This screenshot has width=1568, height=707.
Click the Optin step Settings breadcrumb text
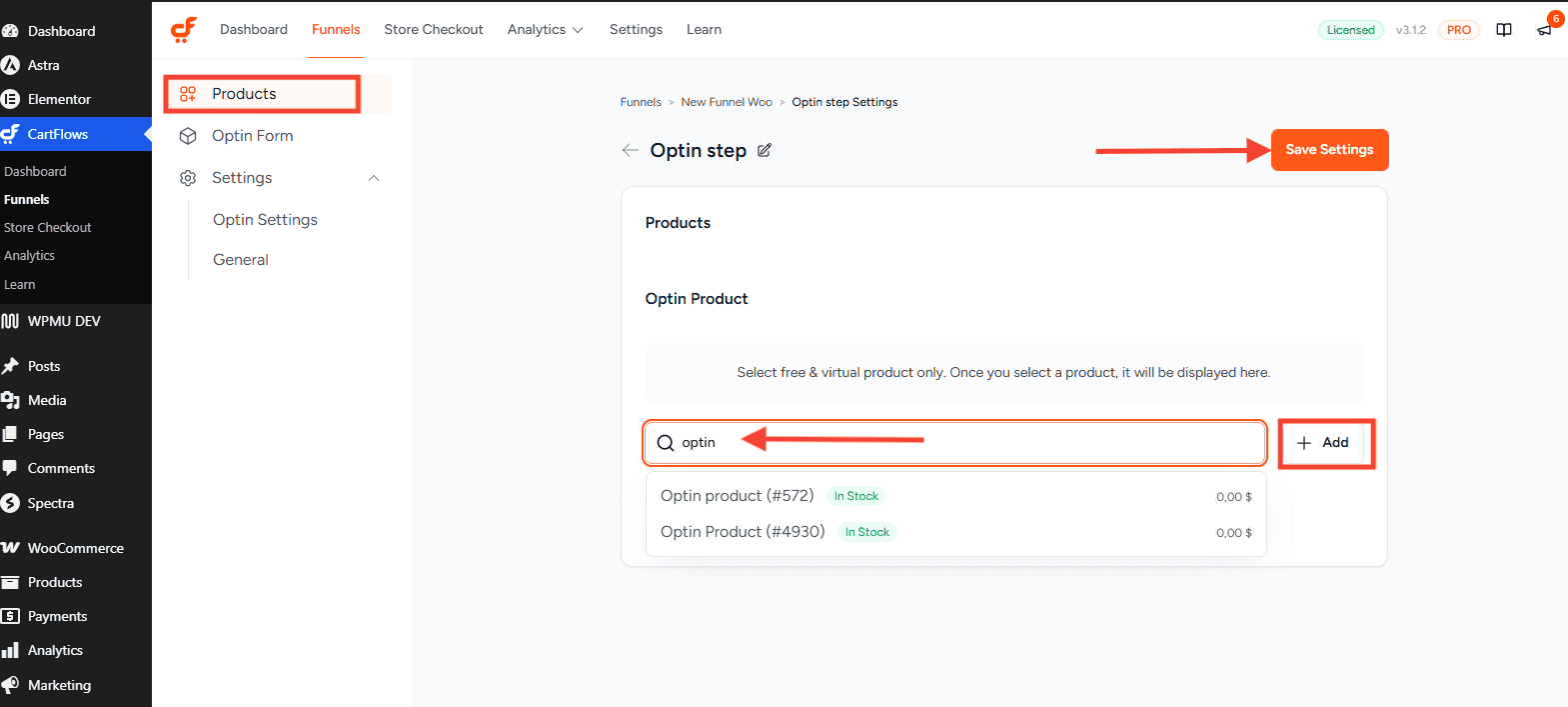[844, 102]
